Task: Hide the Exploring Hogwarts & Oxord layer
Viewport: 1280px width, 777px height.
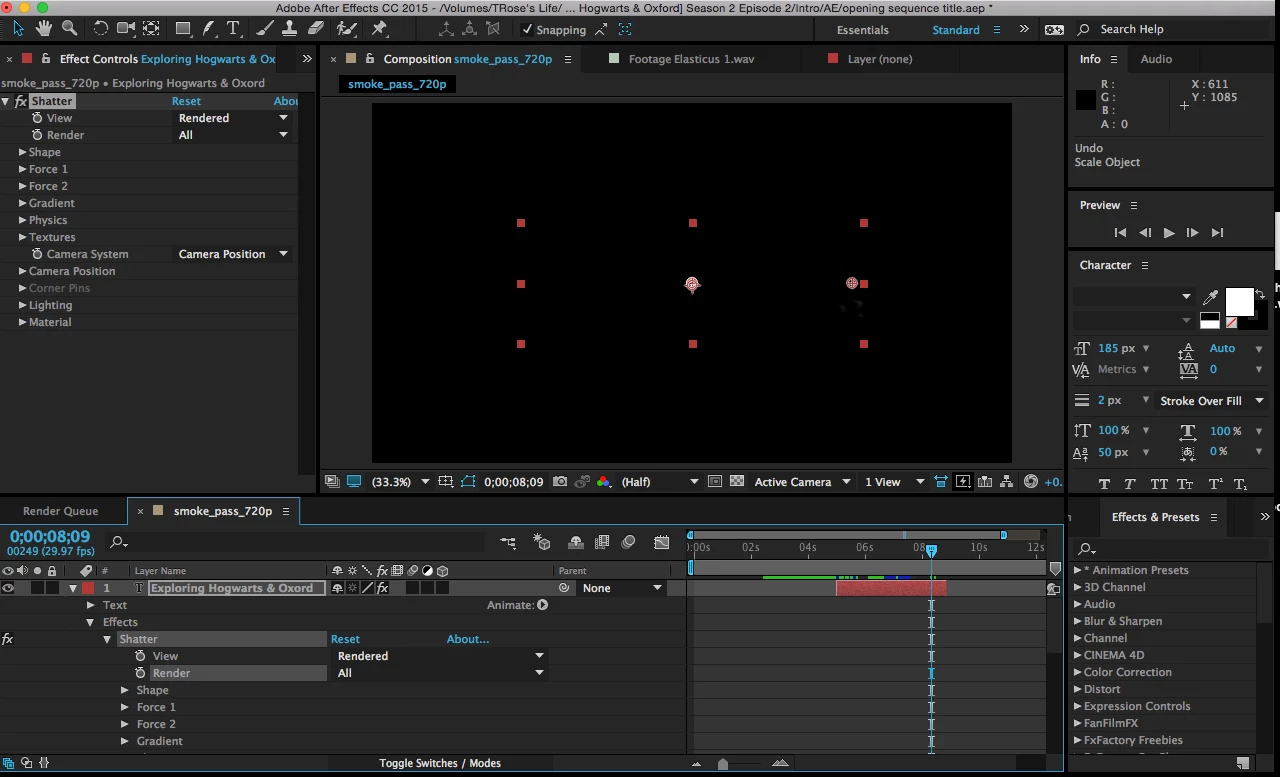Action: pos(8,588)
